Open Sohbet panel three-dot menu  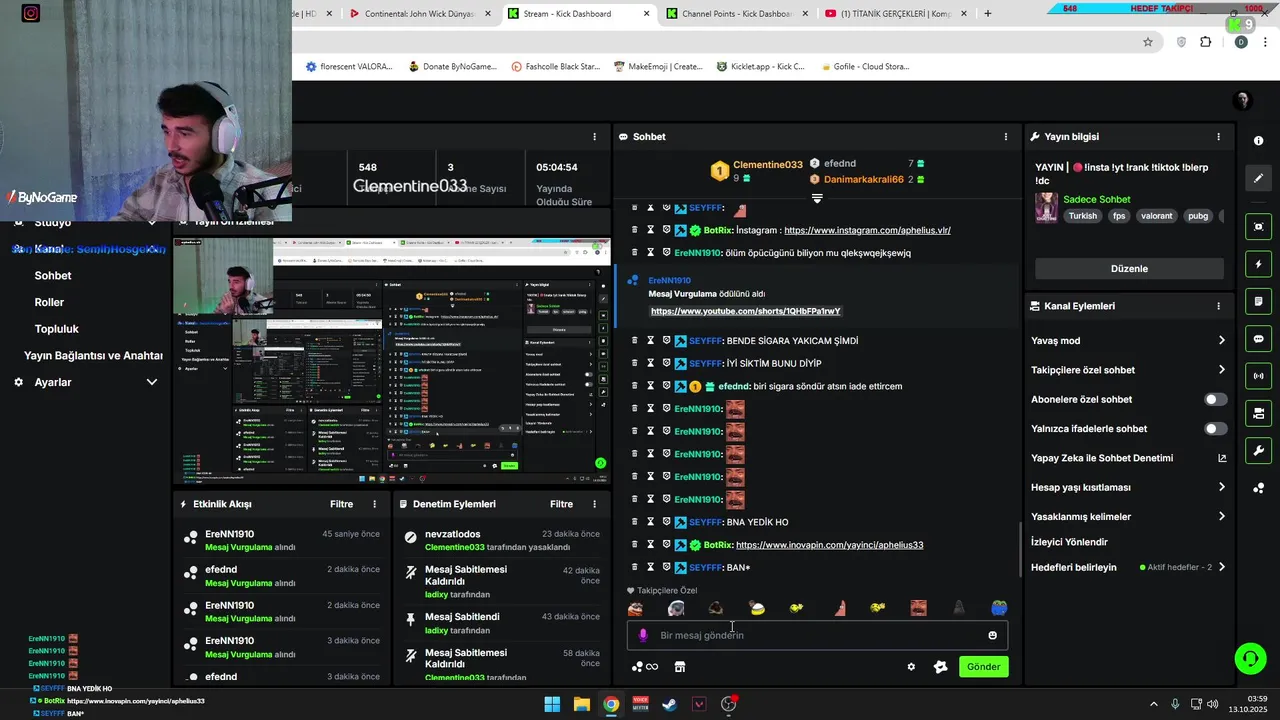tap(1006, 137)
